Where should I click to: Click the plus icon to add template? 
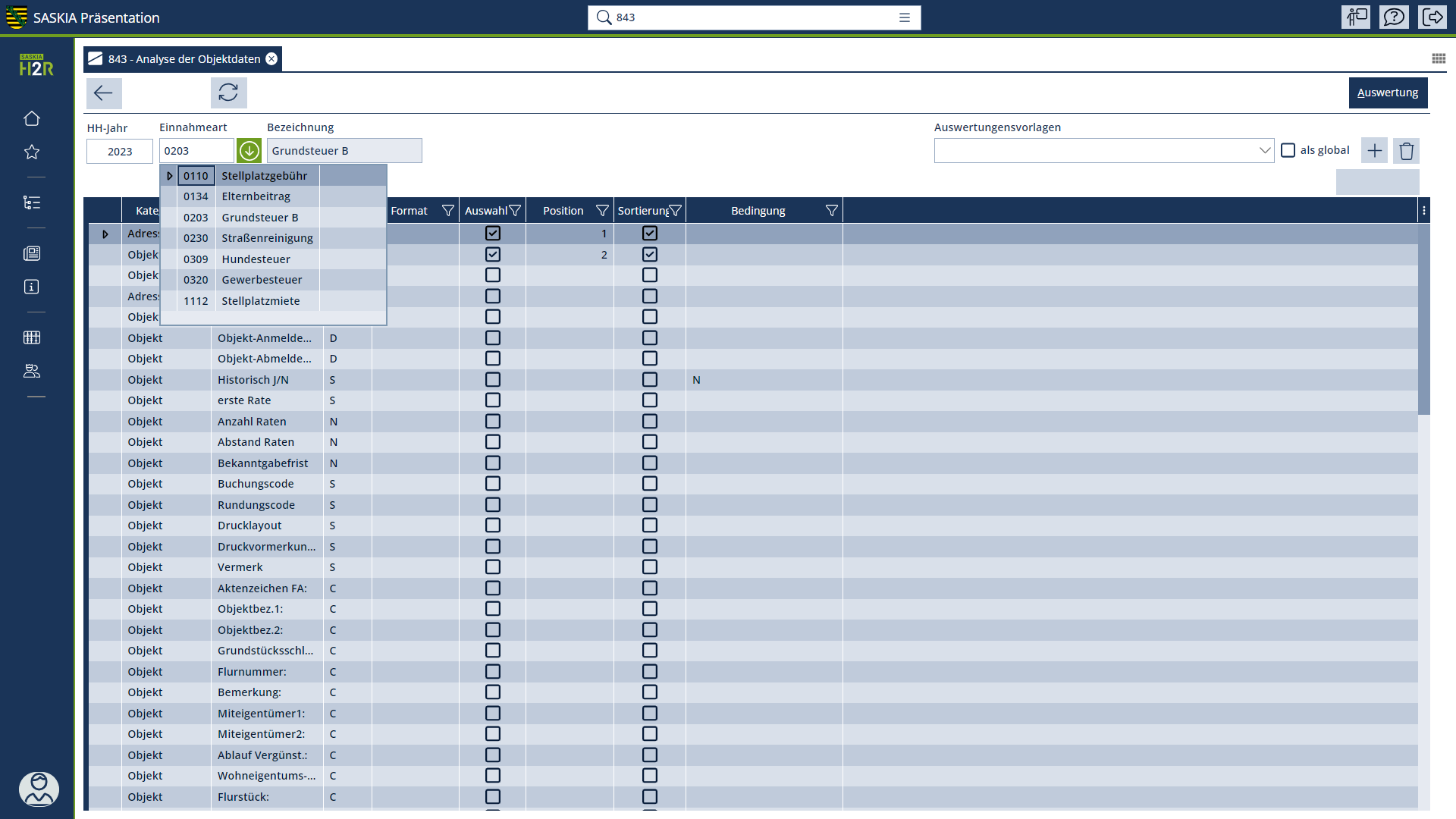(1374, 151)
